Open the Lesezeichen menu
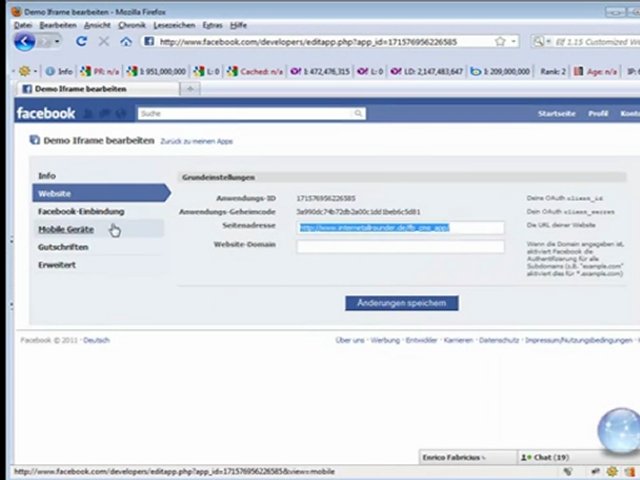Screen dimensions: 640x480 click(174, 25)
